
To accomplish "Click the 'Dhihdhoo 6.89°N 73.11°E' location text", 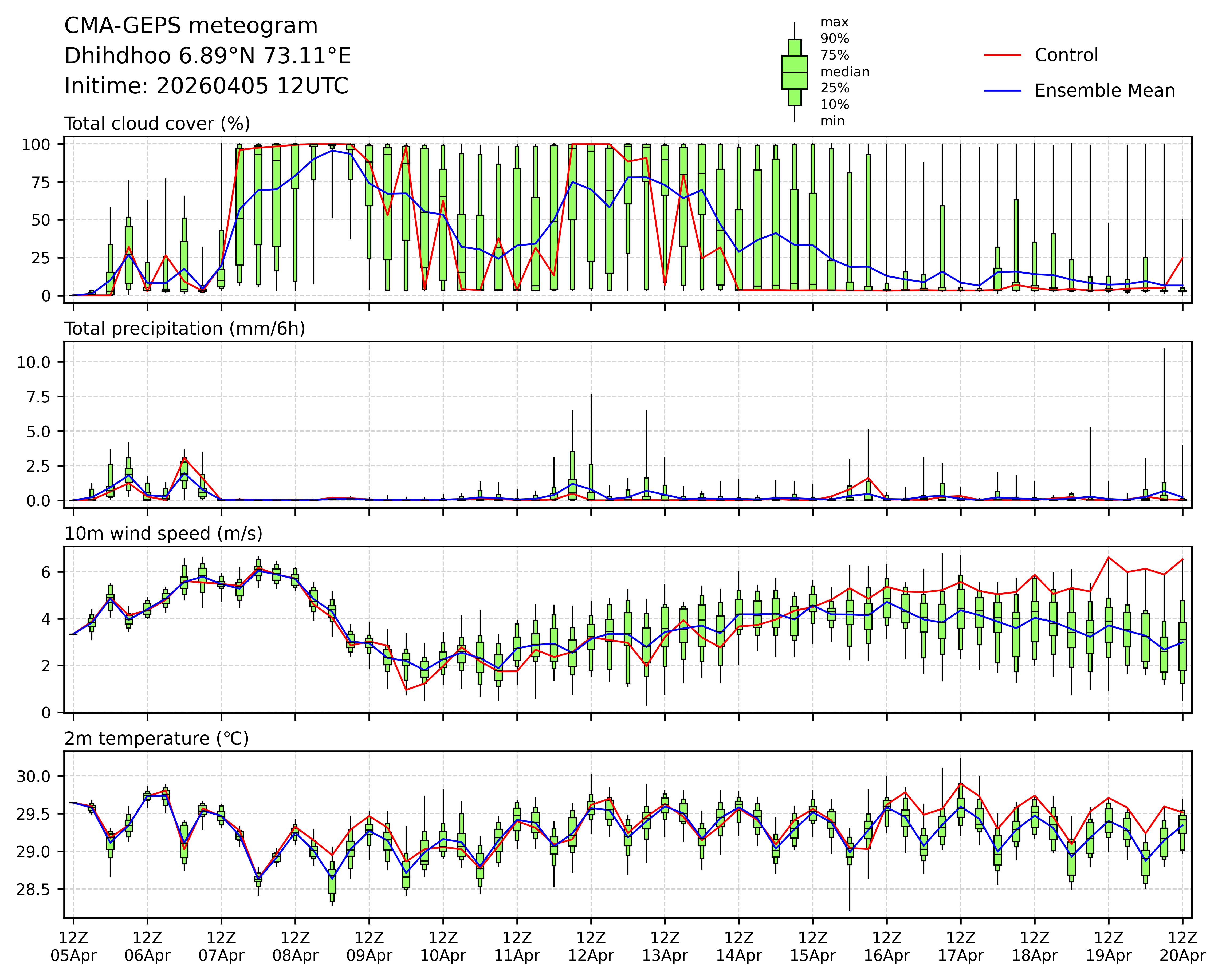I will point(207,56).
